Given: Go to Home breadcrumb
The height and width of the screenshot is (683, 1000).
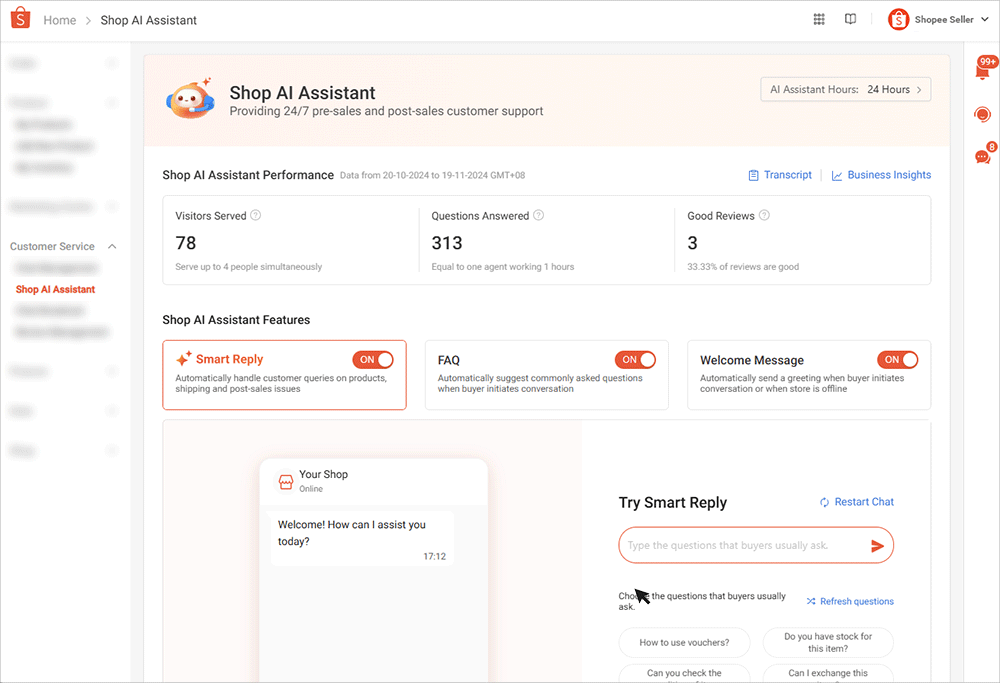Looking at the screenshot, I should tap(60, 20).
